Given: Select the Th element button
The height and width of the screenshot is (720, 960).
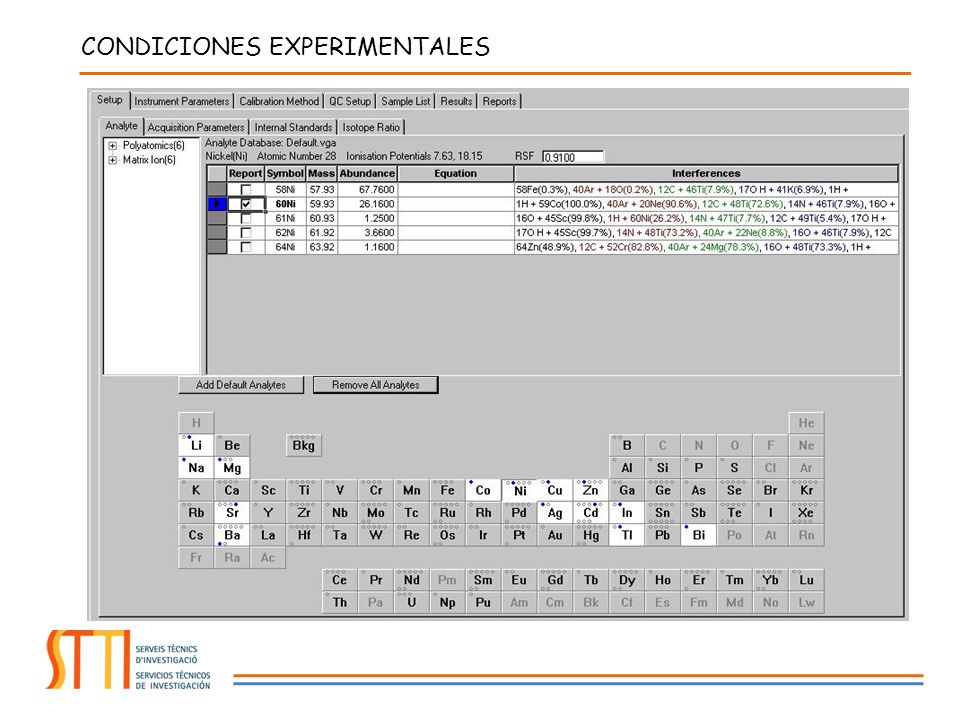Looking at the screenshot, I should 340,602.
